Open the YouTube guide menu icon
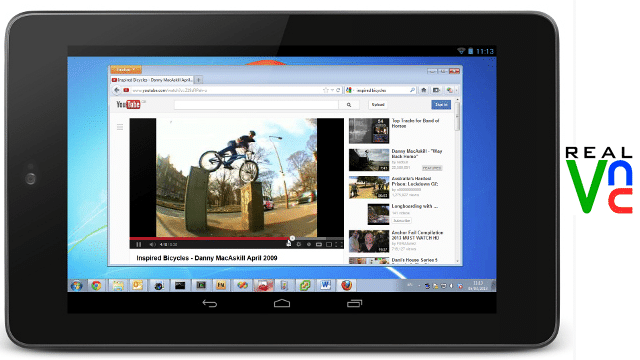The image size is (640, 360). pos(120,127)
